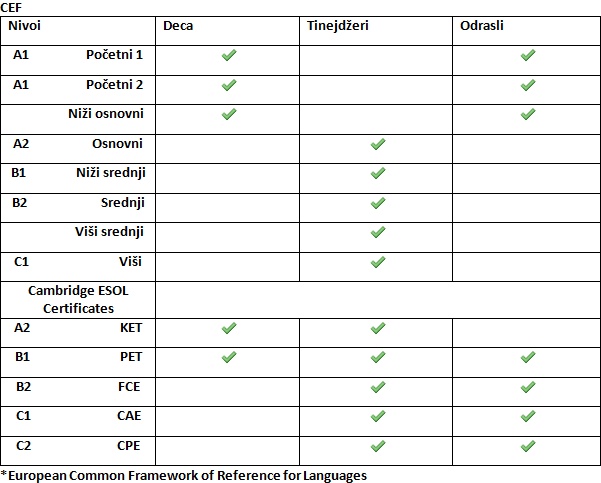Click the Odrasli checkmark in CAE row

tap(528, 416)
